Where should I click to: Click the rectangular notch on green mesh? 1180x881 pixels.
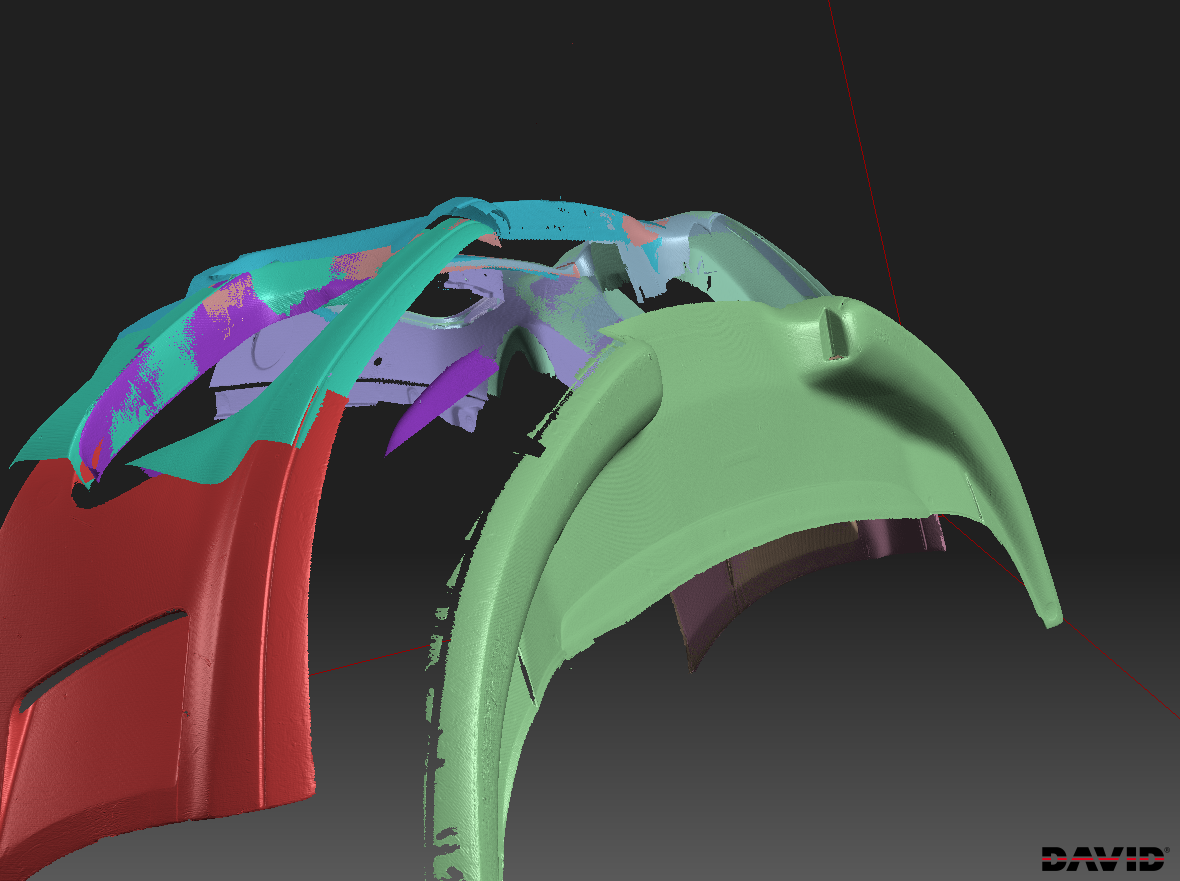point(835,332)
